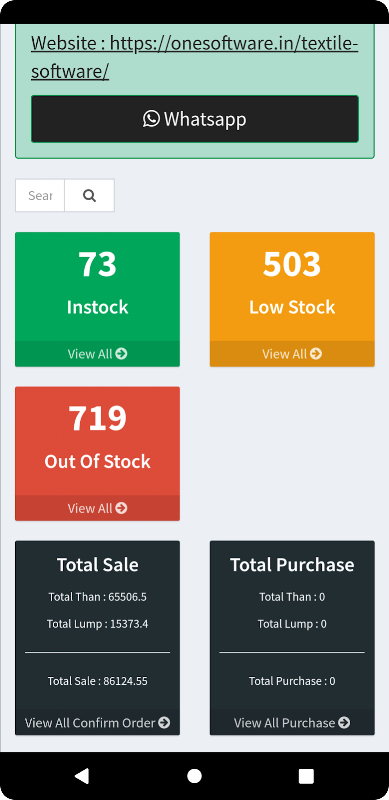Click the magnifying glass search icon
389x800 pixels.
pyautogui.click(x=89, y=195)
